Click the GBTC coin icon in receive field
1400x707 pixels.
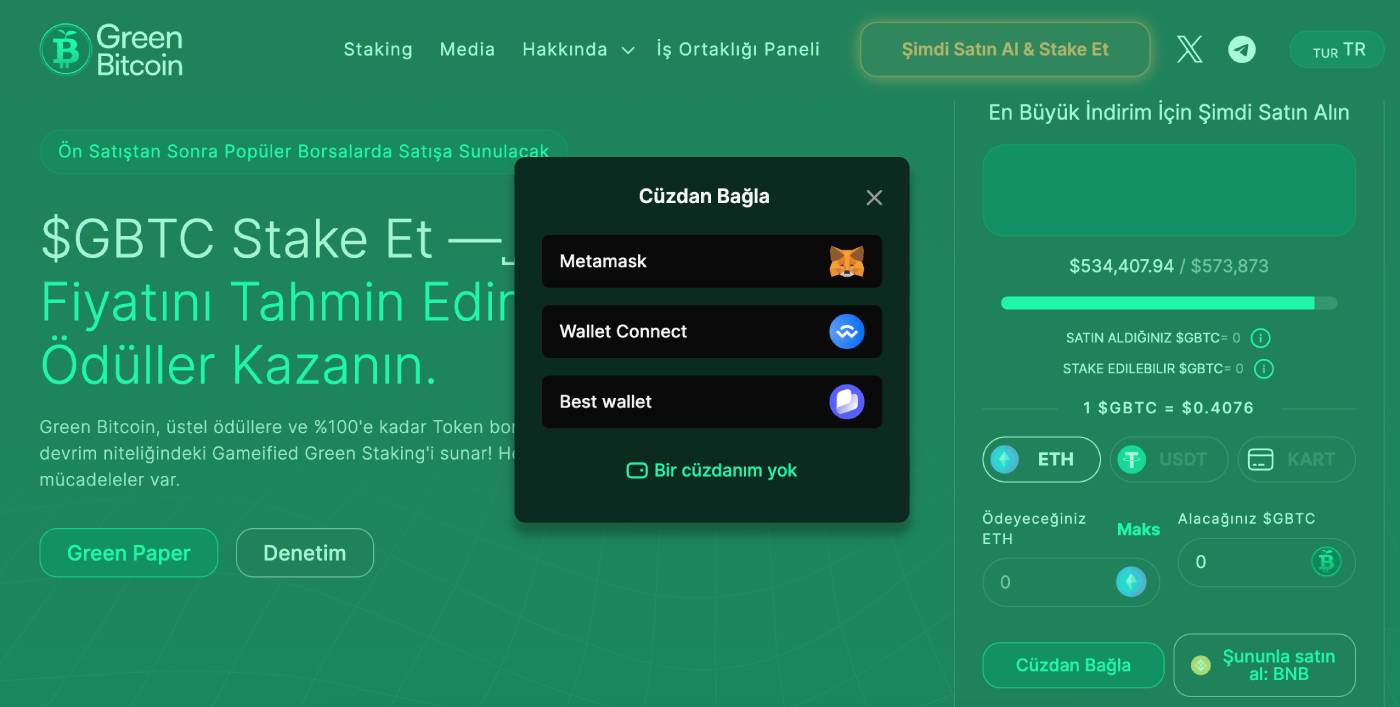click(x=1326, y=562)
